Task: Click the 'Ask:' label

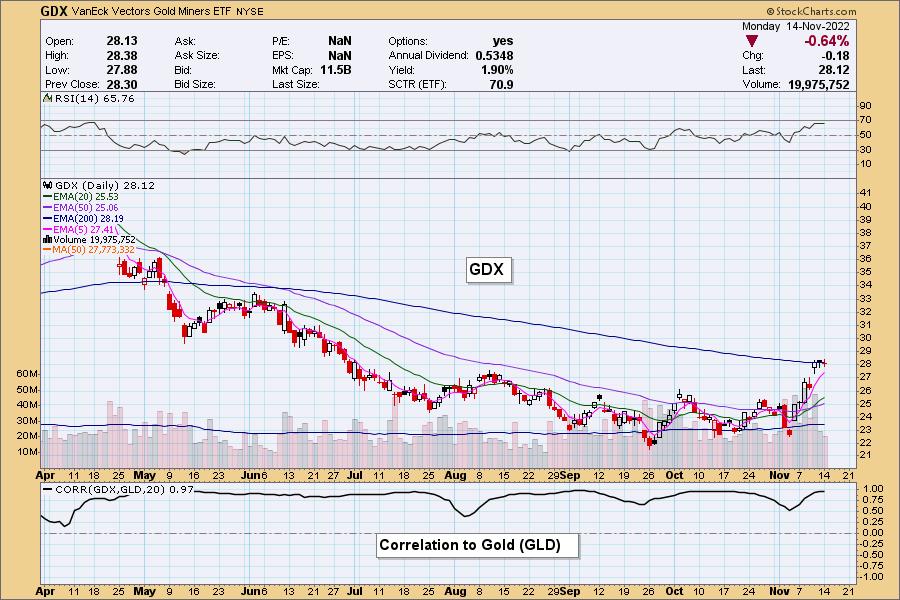Action: coord(185,41)
